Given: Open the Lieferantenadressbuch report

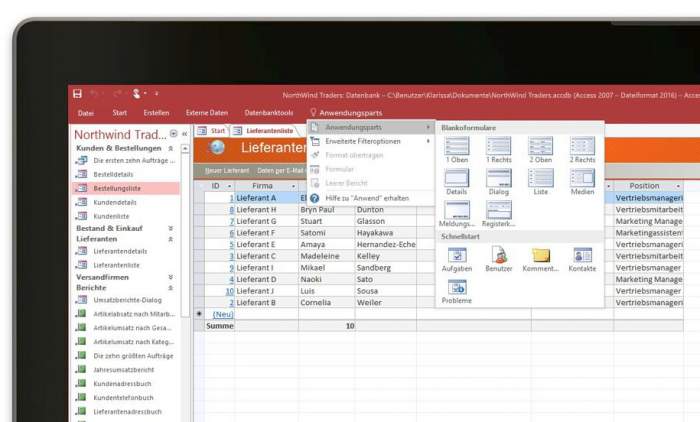Looking at the screenshot, I should [x=127, y=411].
